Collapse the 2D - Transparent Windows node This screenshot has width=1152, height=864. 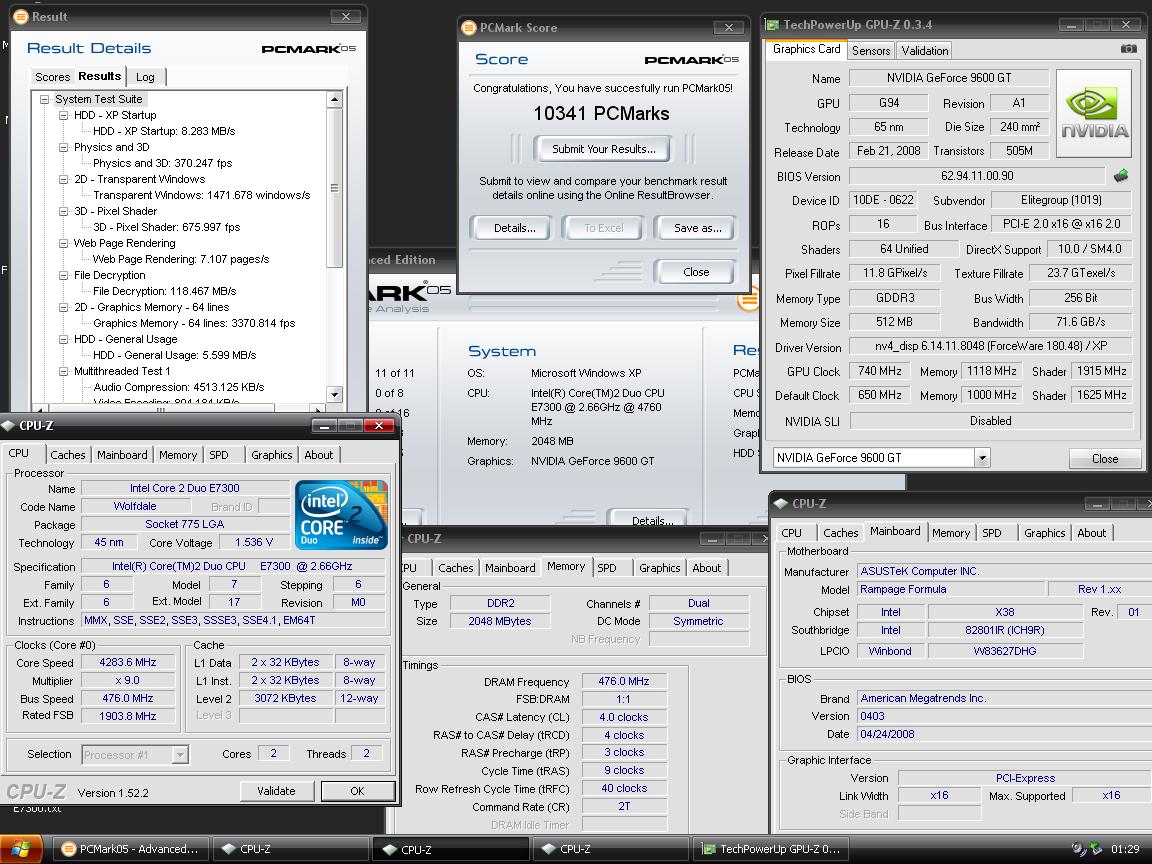63,179
